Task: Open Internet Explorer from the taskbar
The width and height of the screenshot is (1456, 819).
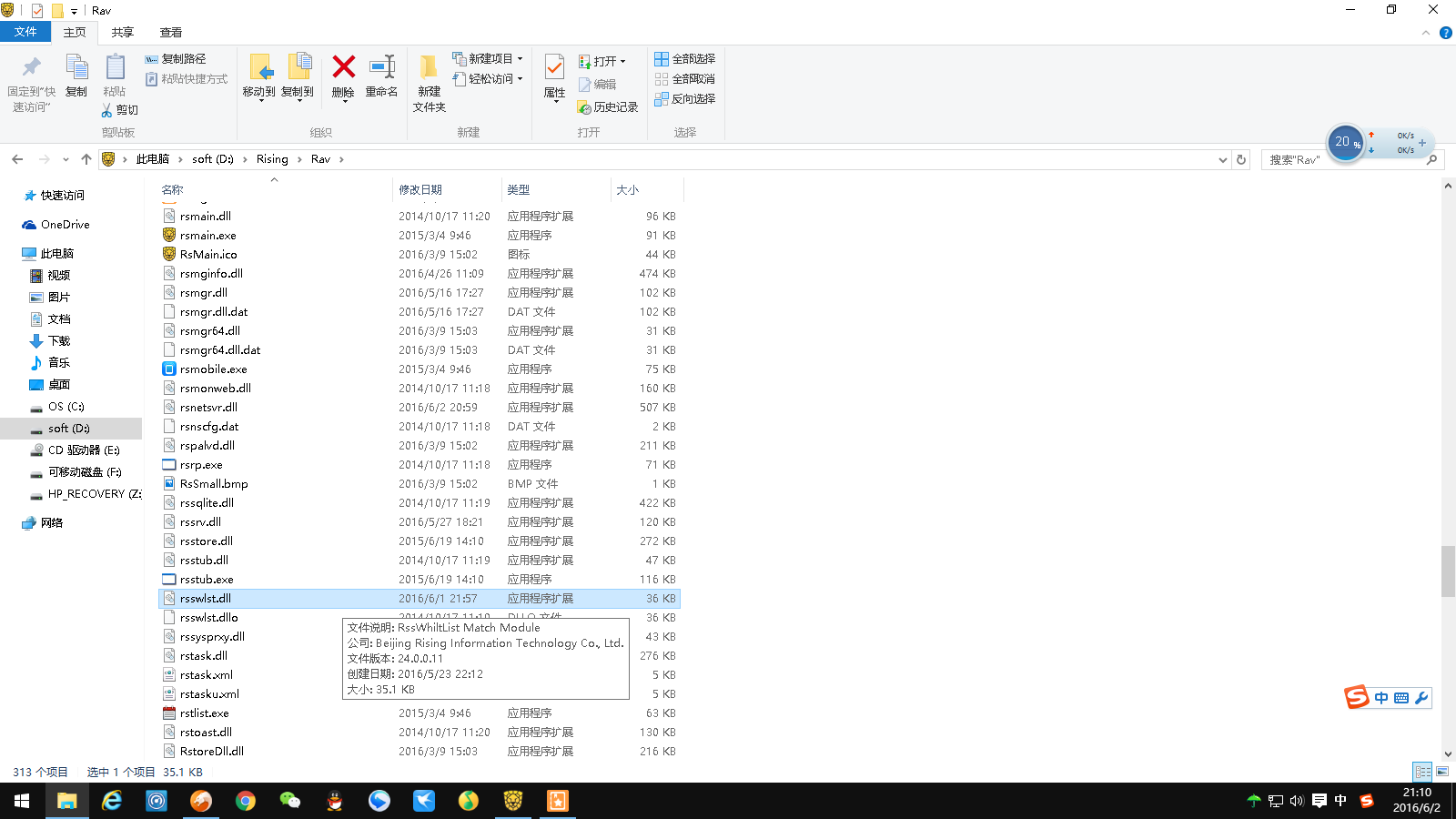Action: pos(112,801)
